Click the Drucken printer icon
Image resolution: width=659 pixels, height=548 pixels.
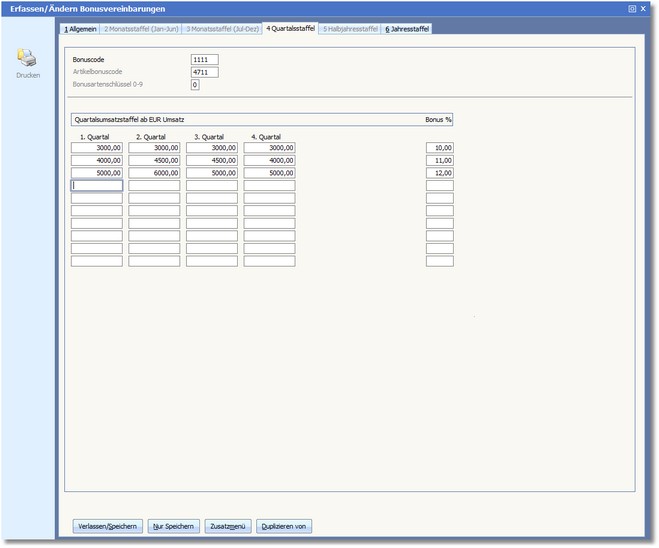(x=28, y=58)
